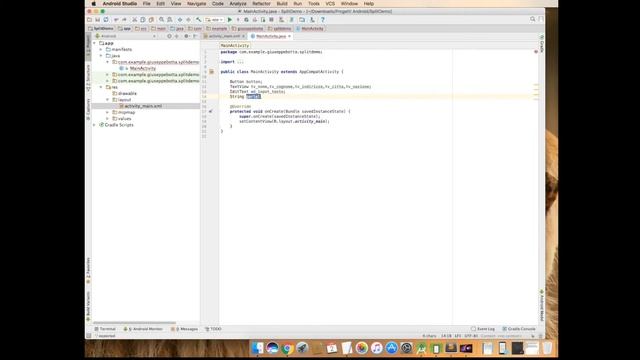Click the Find magnifier toolbar icon

(162, 20)
